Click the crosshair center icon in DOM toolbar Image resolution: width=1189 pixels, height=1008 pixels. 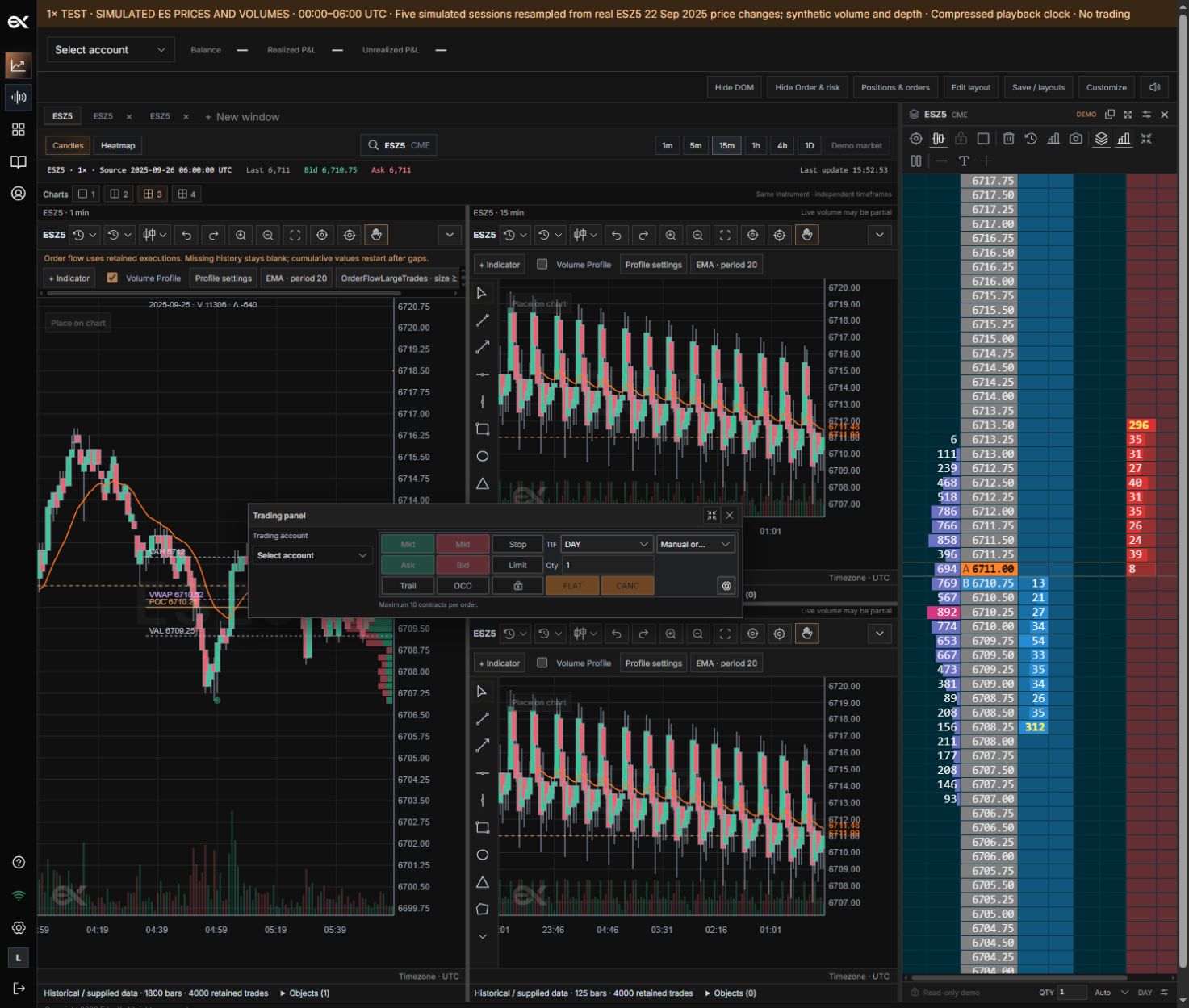pyautogui.click(x=916, y=139)
